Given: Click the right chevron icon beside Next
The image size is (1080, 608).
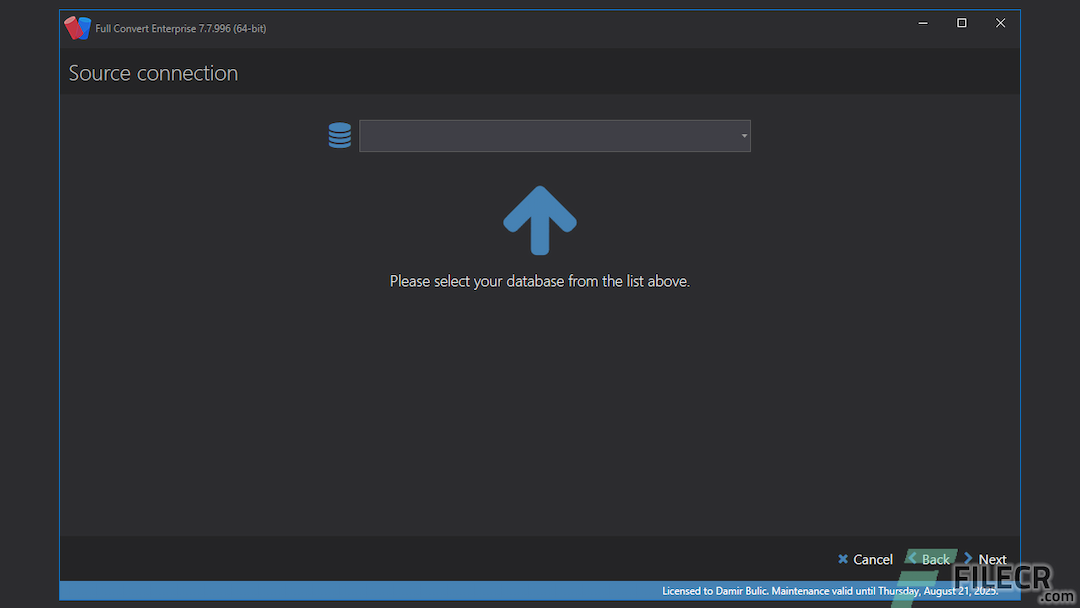Looking at the screenshot, I should (x=966, y=559).
